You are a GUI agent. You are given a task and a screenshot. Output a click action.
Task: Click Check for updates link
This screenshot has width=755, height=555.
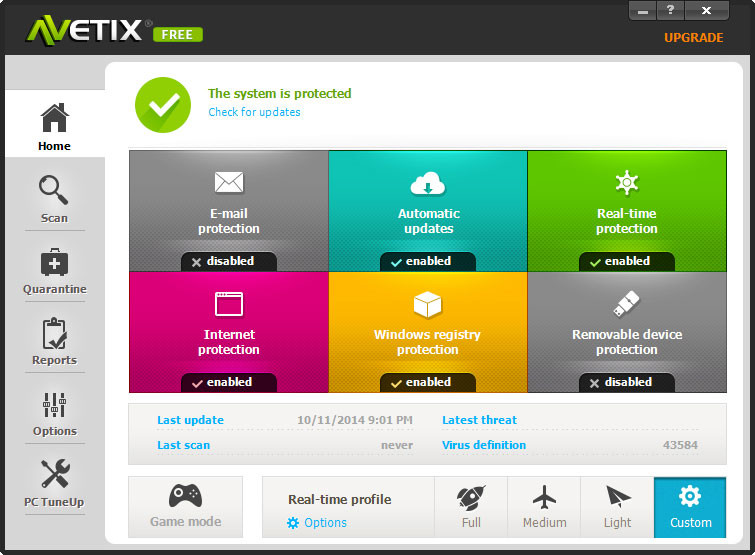point(254,112)
